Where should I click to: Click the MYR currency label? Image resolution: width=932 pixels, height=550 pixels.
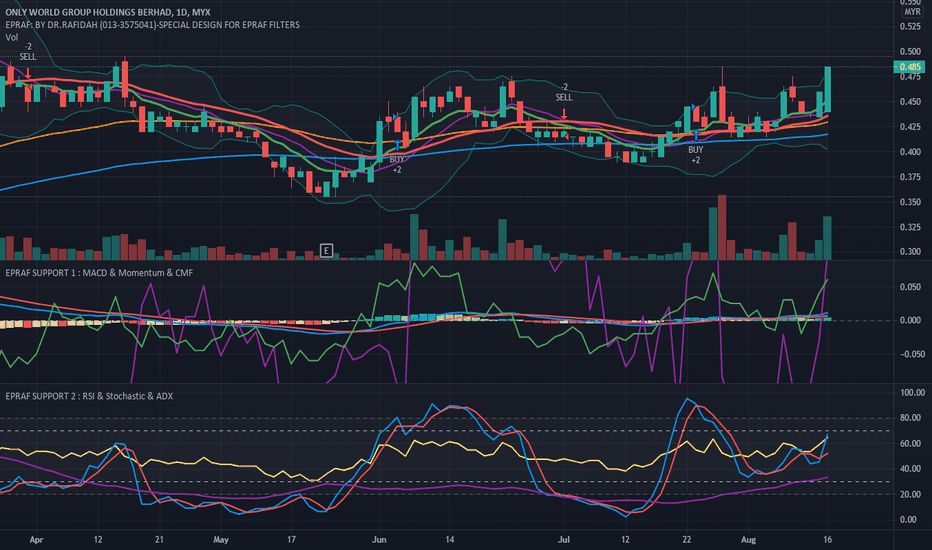[x=912, y=12]
